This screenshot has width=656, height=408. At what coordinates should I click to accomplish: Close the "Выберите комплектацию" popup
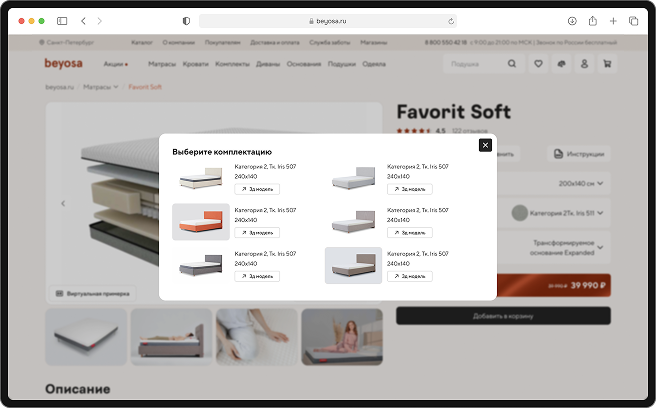coord(485,145)
